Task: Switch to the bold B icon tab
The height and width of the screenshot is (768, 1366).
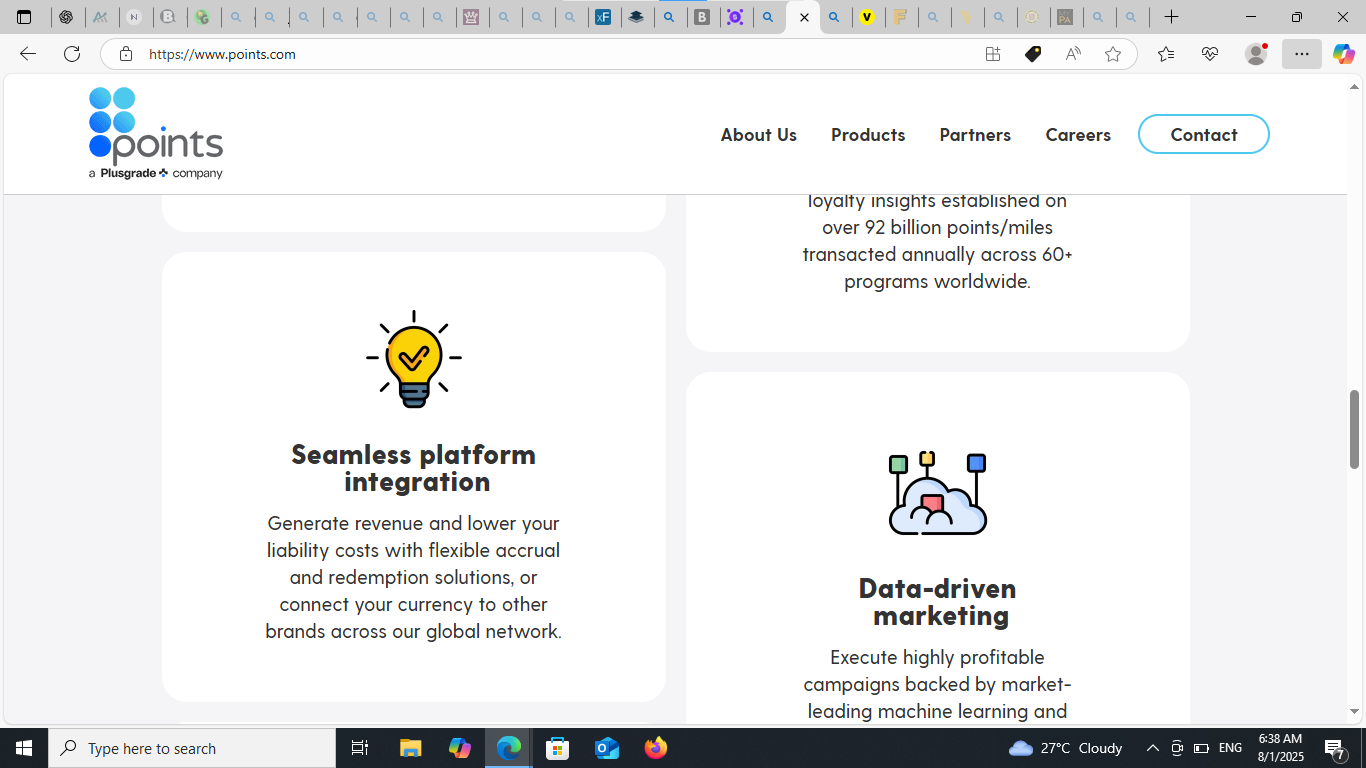Action: (702, 17)
